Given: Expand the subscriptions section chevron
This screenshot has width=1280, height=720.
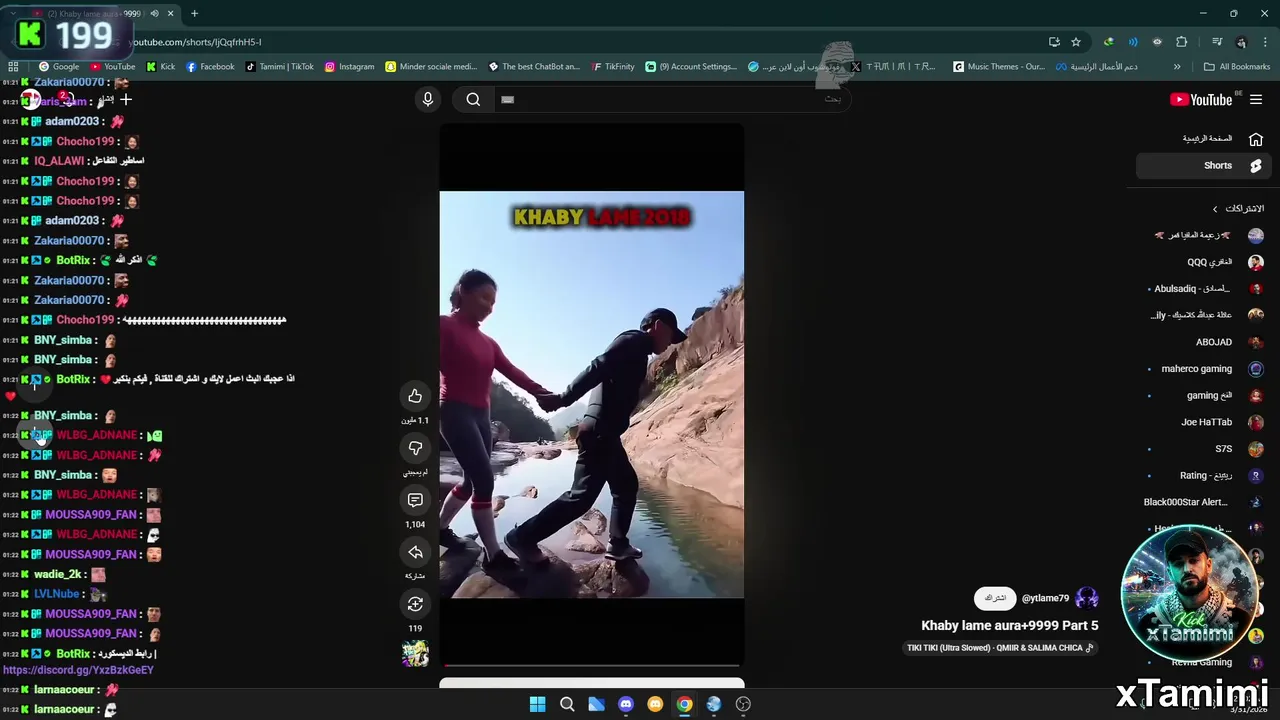Looking at the screenshot, I should click(x=1215, y=209).
